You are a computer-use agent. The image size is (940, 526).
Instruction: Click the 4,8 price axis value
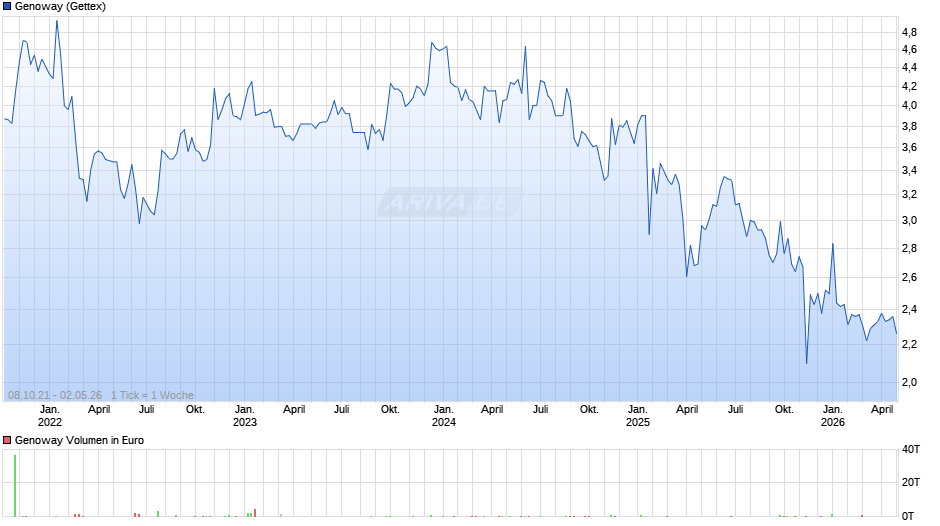click(x=909, y=32)
